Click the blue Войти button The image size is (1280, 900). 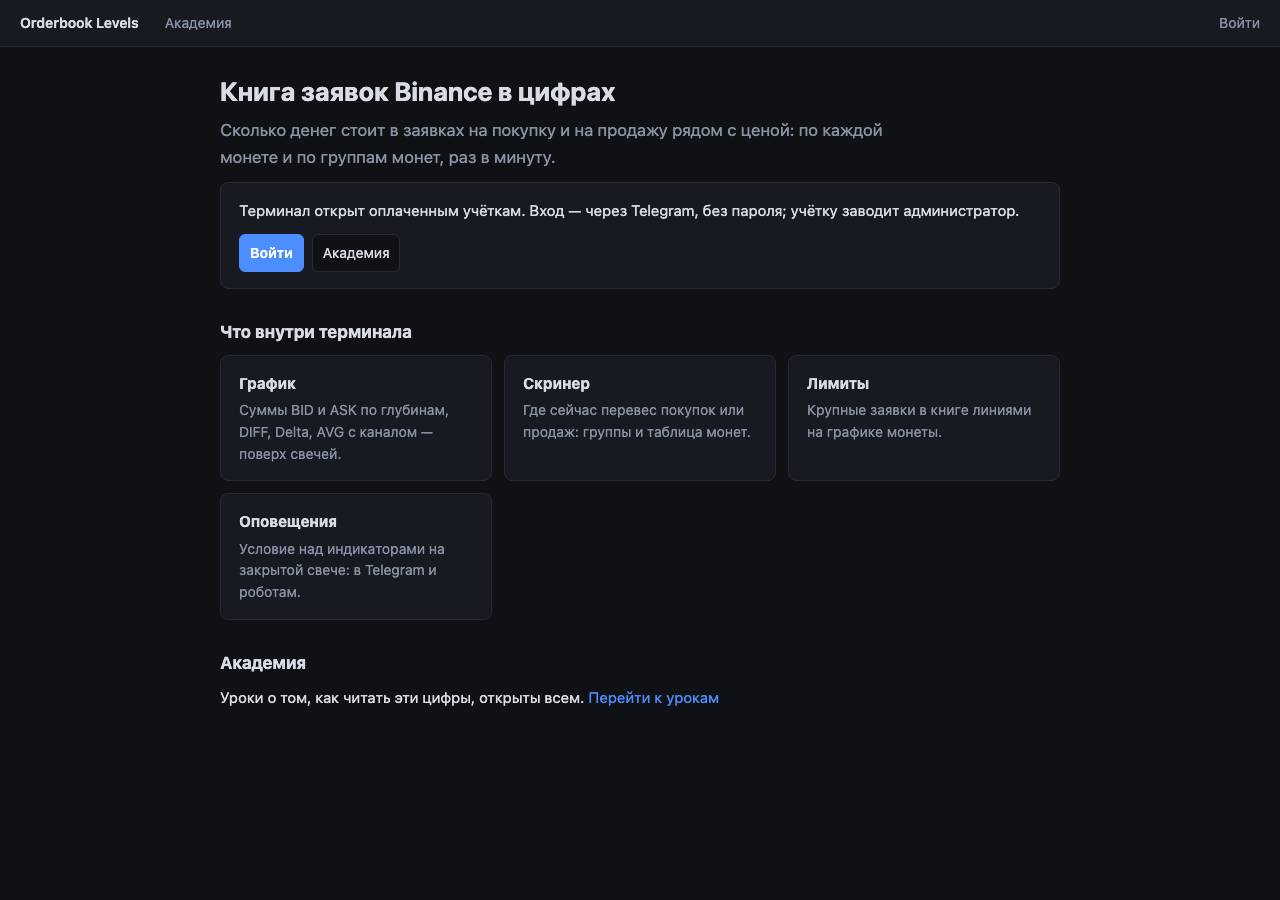[x=271, y=253]
